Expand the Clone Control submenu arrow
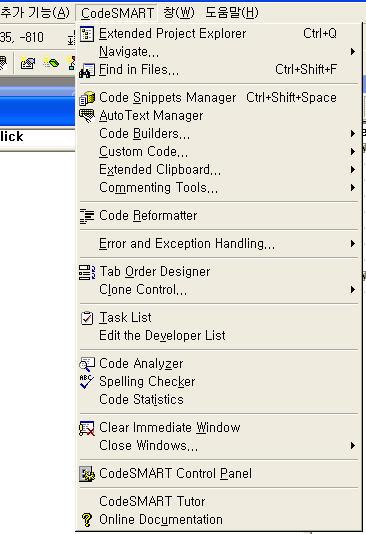The image size is (366, 534). point(353,289)
